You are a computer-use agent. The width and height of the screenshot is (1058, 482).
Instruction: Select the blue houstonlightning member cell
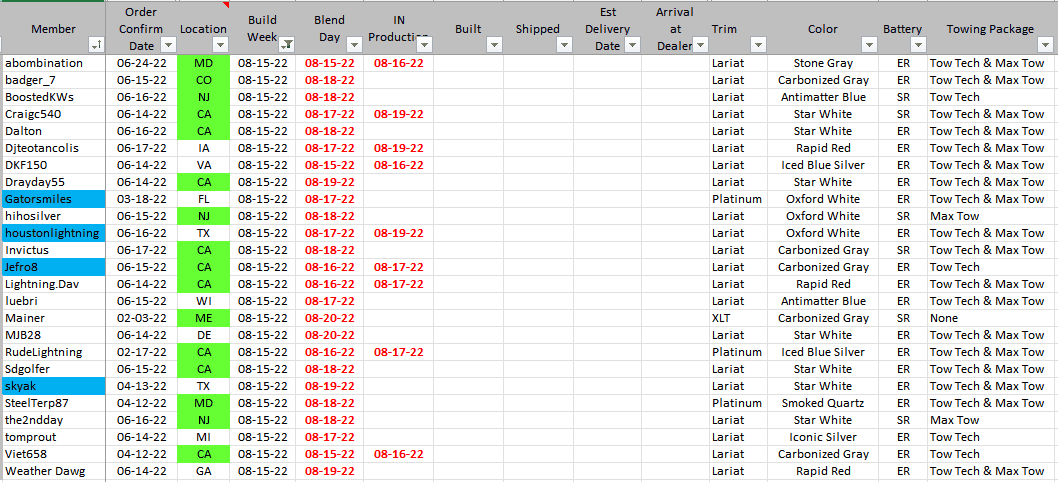click(51, 233)
